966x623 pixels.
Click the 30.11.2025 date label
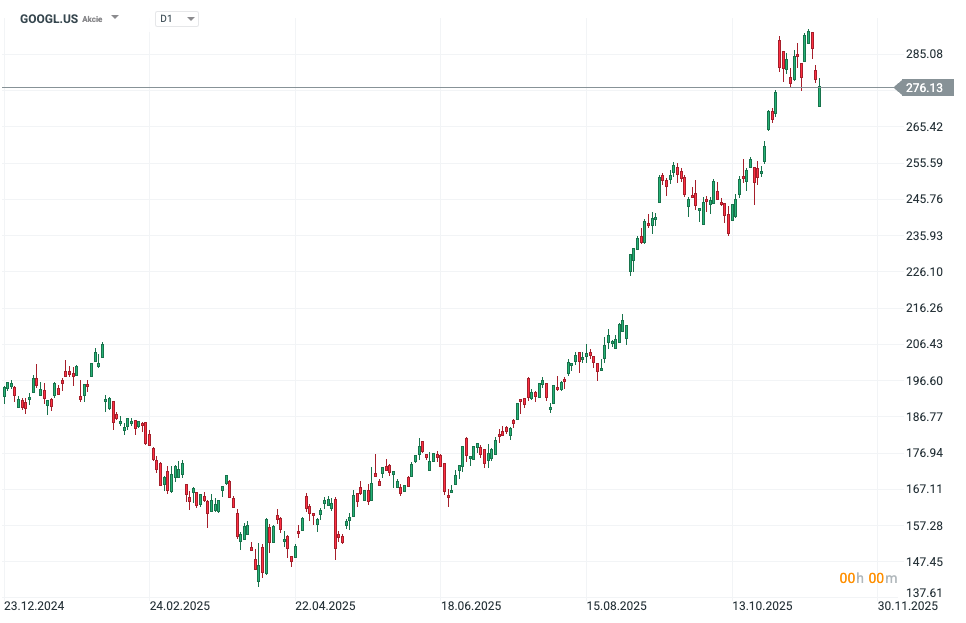click(908, 606)
